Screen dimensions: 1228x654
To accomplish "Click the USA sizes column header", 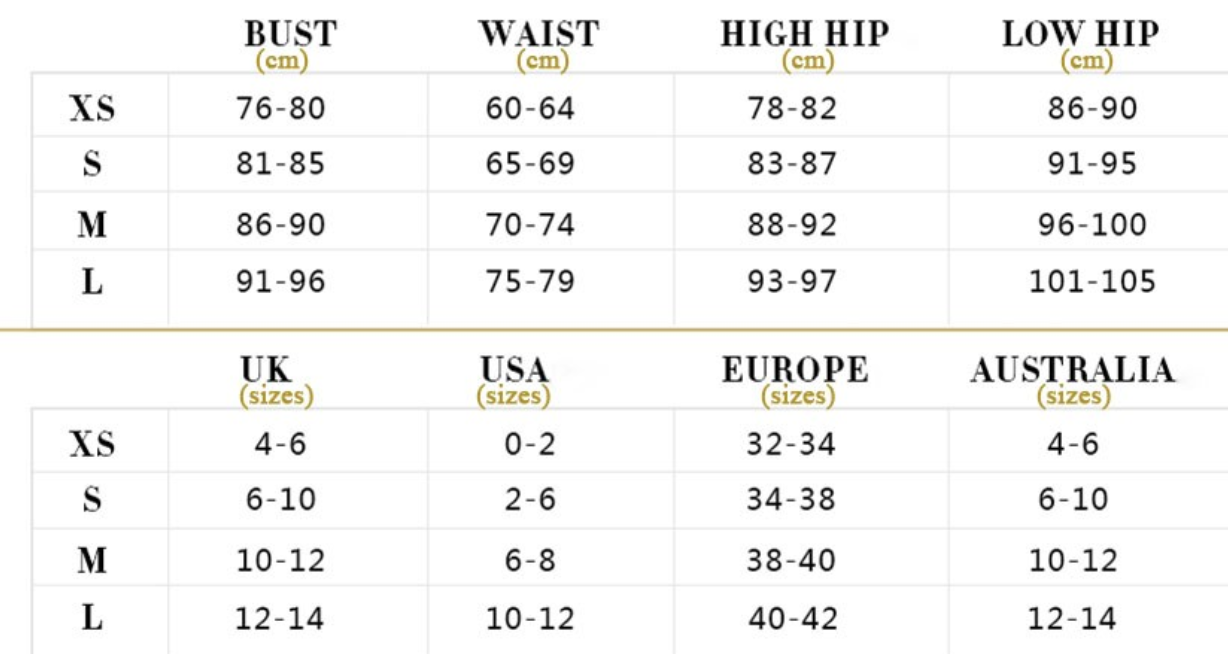I will 514,371.
